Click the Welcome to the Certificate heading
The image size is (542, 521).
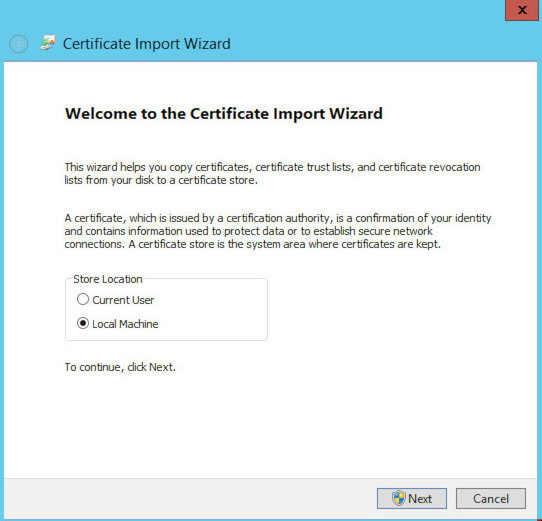click(224, 114)
